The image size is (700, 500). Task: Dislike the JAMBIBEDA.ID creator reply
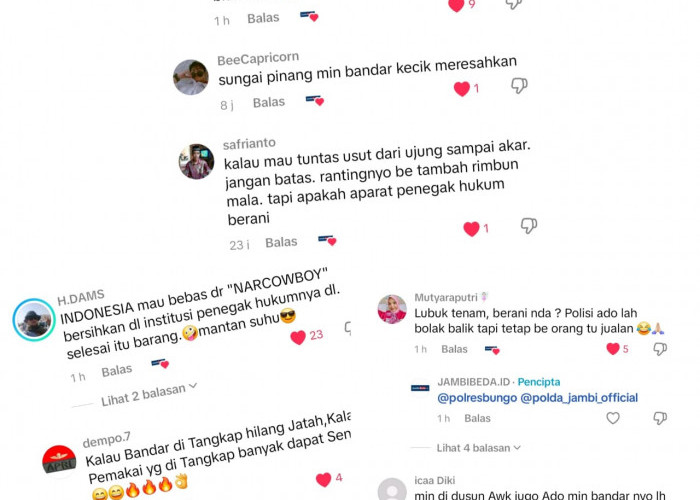point(660,418)
